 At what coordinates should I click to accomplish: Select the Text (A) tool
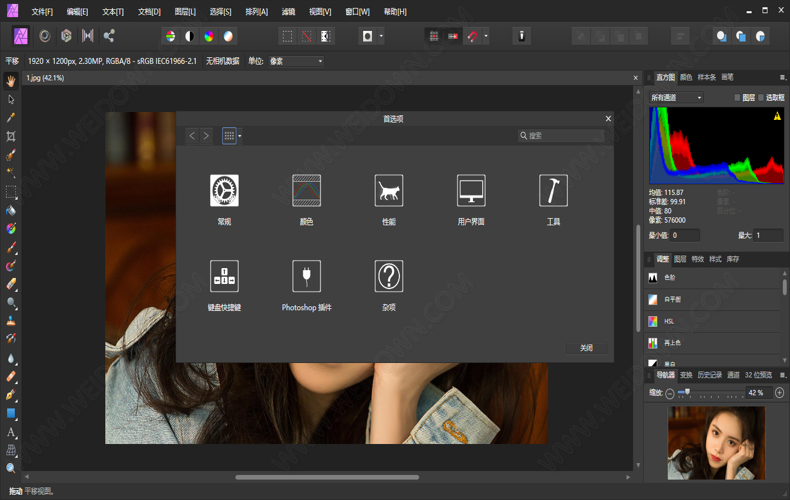point(11,432)
